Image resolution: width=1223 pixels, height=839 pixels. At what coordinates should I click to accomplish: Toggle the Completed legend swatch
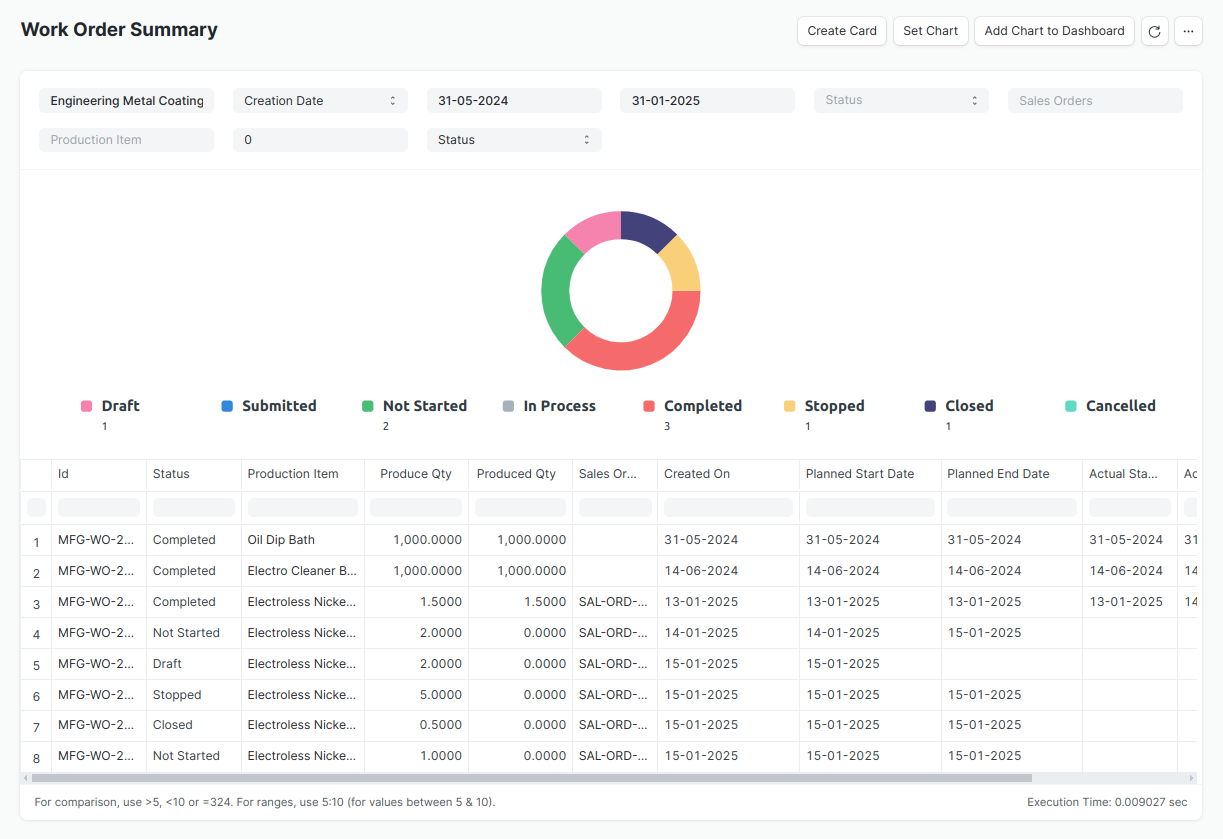[x=649, y=406]
